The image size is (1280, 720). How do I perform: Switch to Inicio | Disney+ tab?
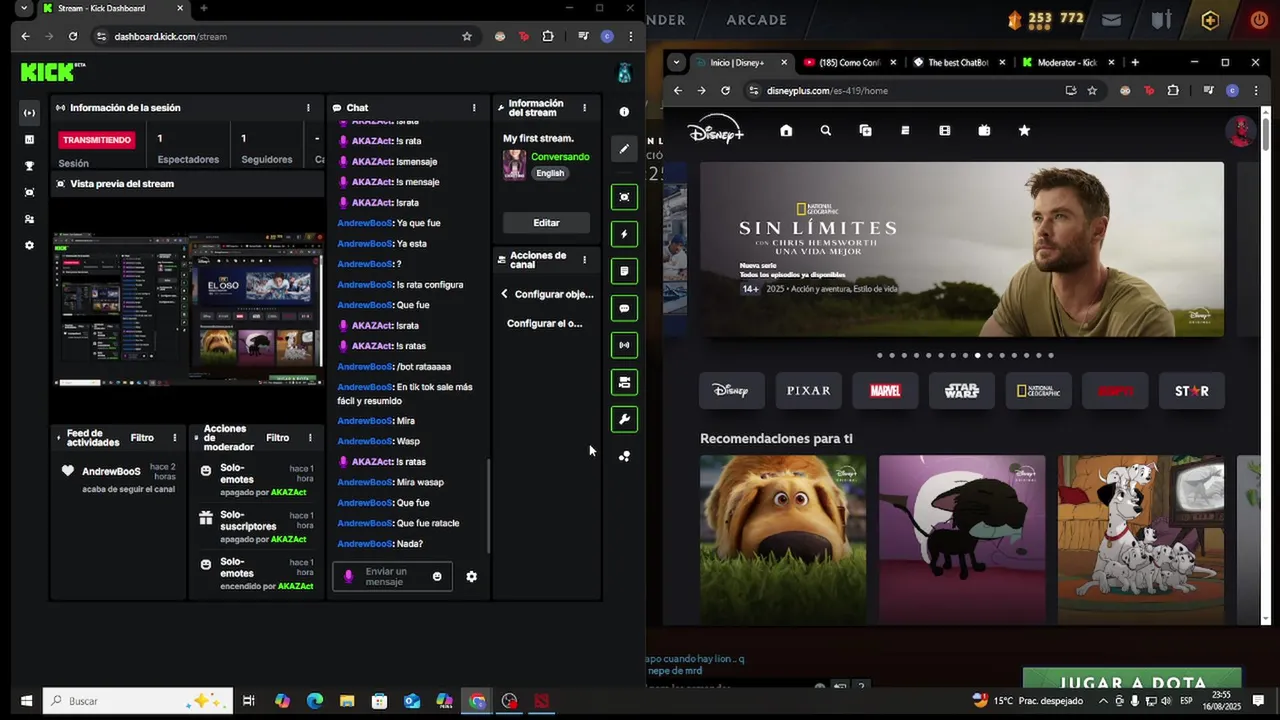point(742,62)
